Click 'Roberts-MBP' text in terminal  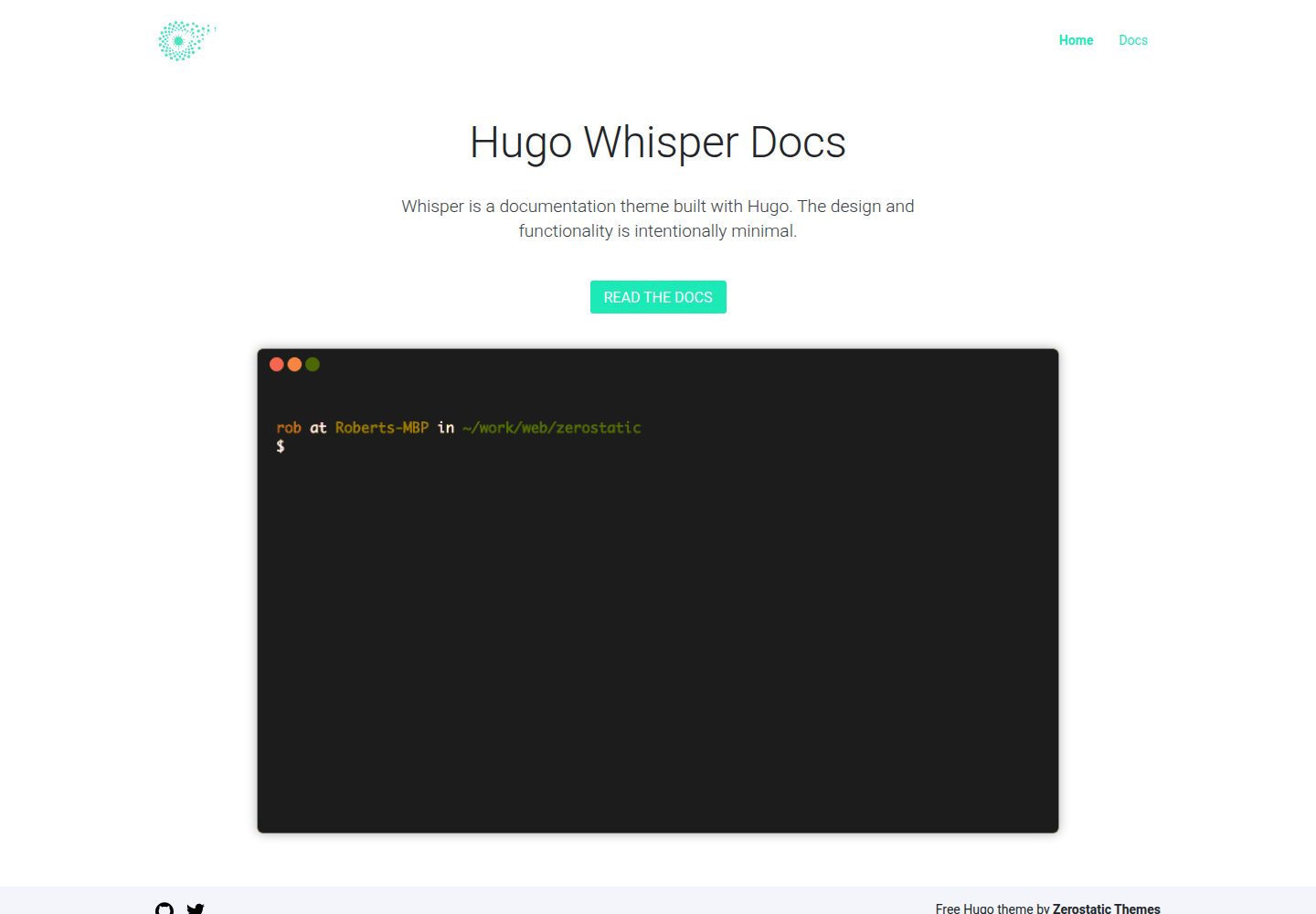(x=382, y=428)
